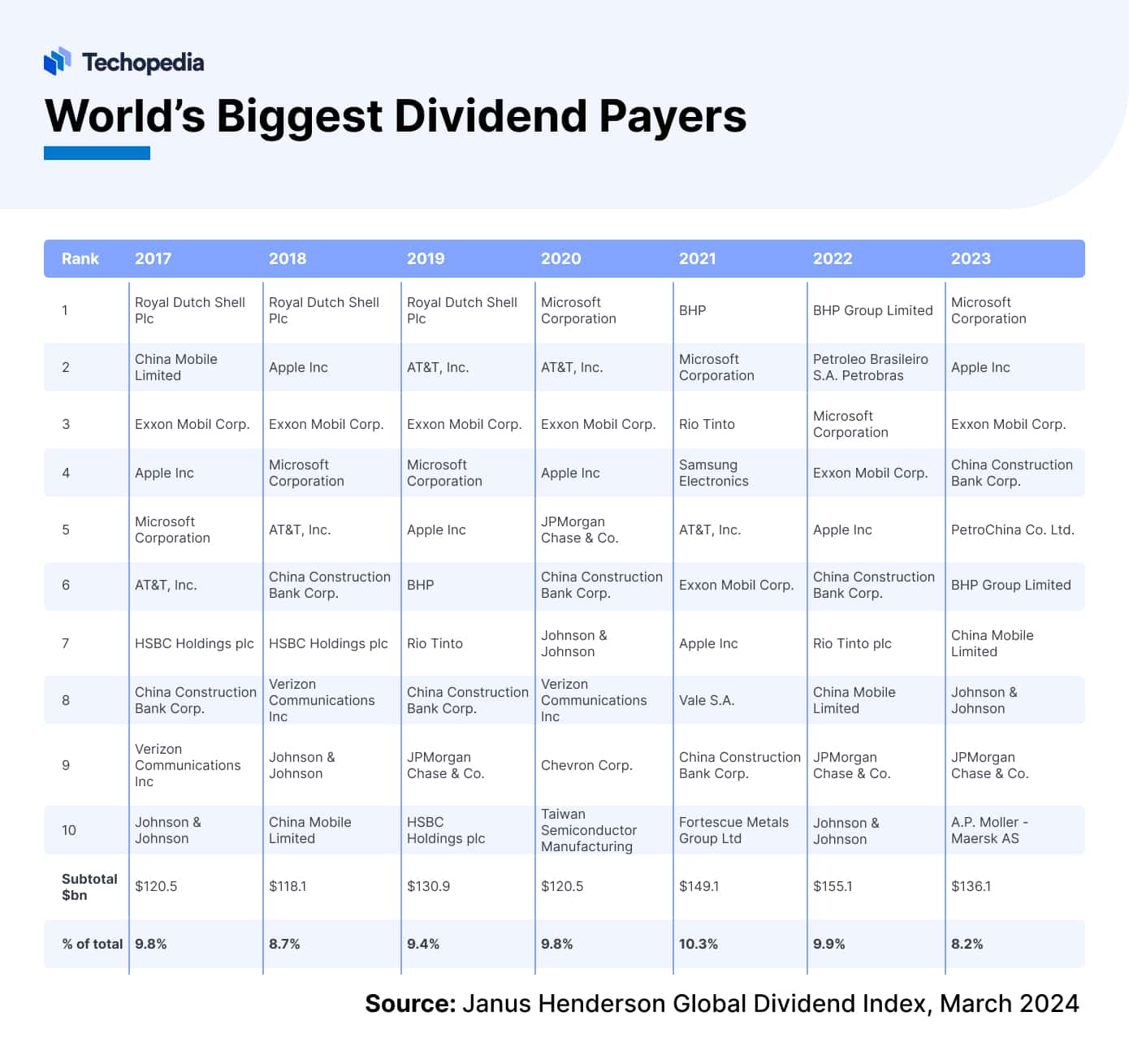Click 2023 rank 3 Exxon Mobil Corp.
1129x1064 pixels.
(x=1009, y=424)
